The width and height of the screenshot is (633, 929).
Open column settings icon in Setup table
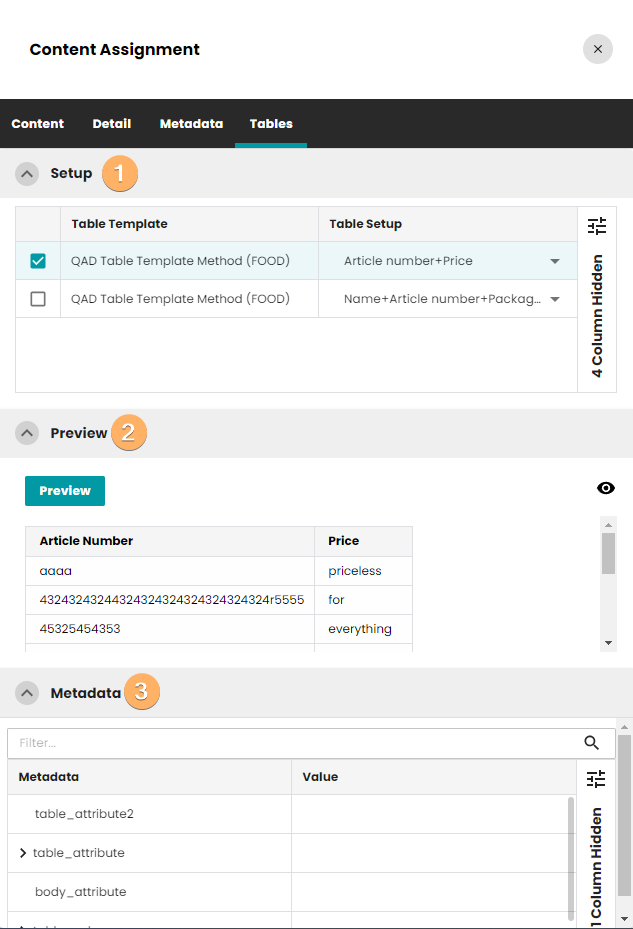597,226
